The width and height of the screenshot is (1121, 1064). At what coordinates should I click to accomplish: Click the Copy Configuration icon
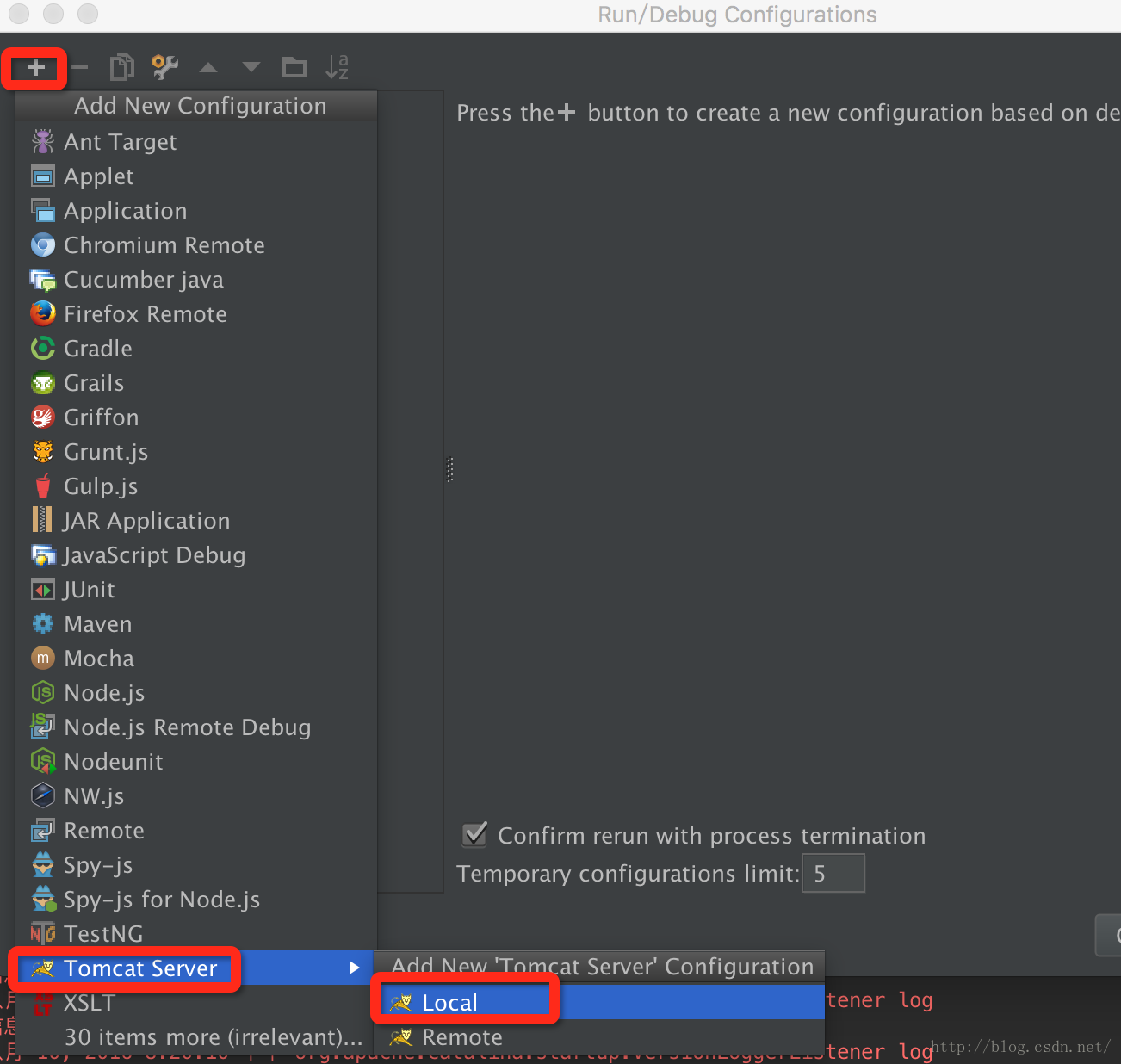(122, 67)
